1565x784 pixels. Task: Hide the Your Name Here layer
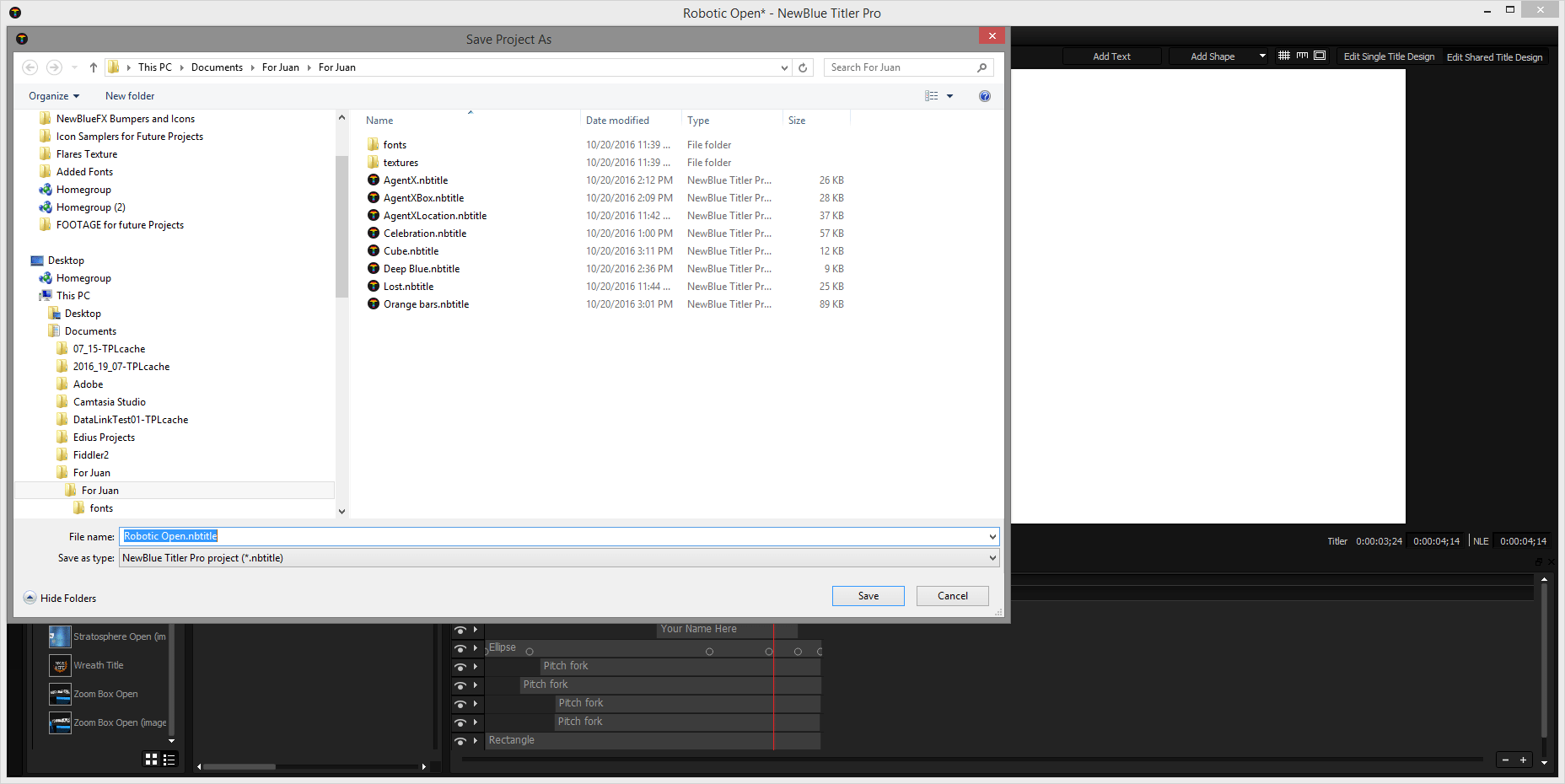coord(460,630)
